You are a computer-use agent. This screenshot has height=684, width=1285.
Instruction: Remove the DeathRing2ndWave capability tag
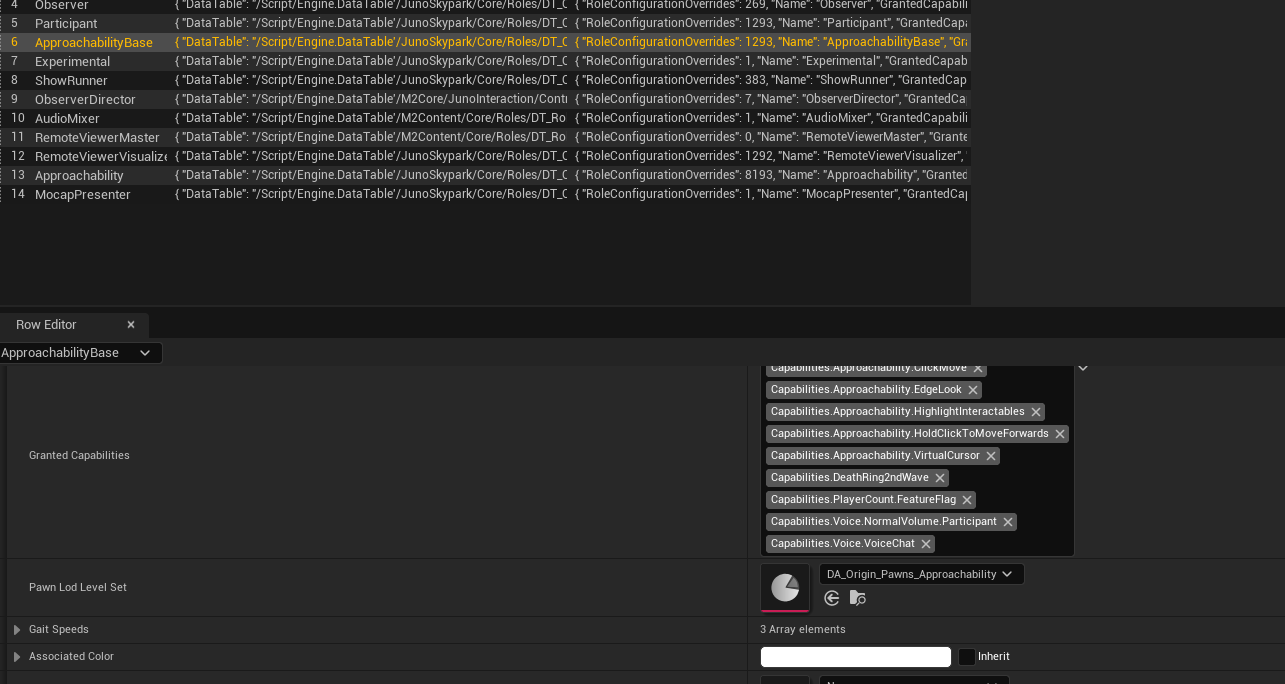(940, 478)
